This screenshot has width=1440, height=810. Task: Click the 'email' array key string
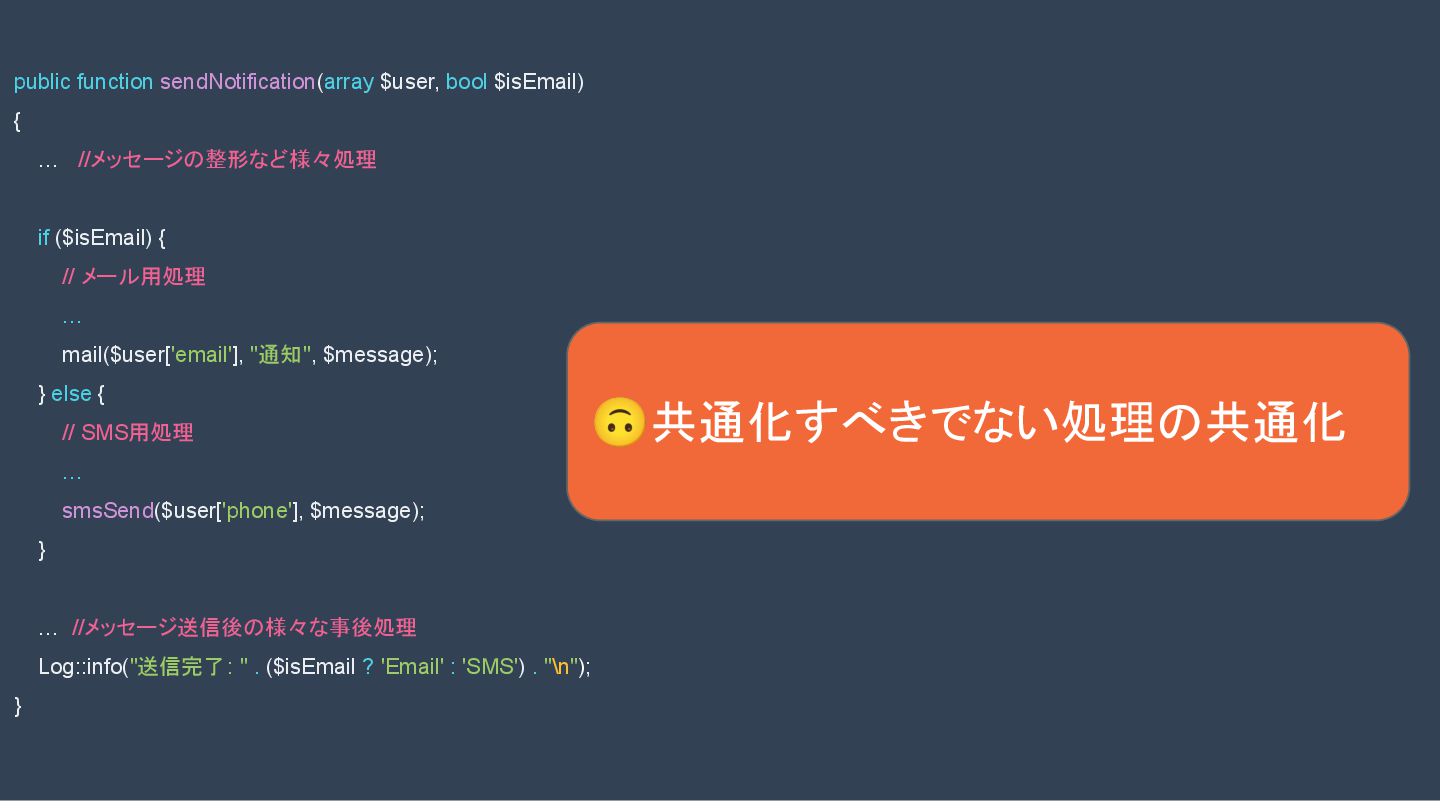[201, 355]
